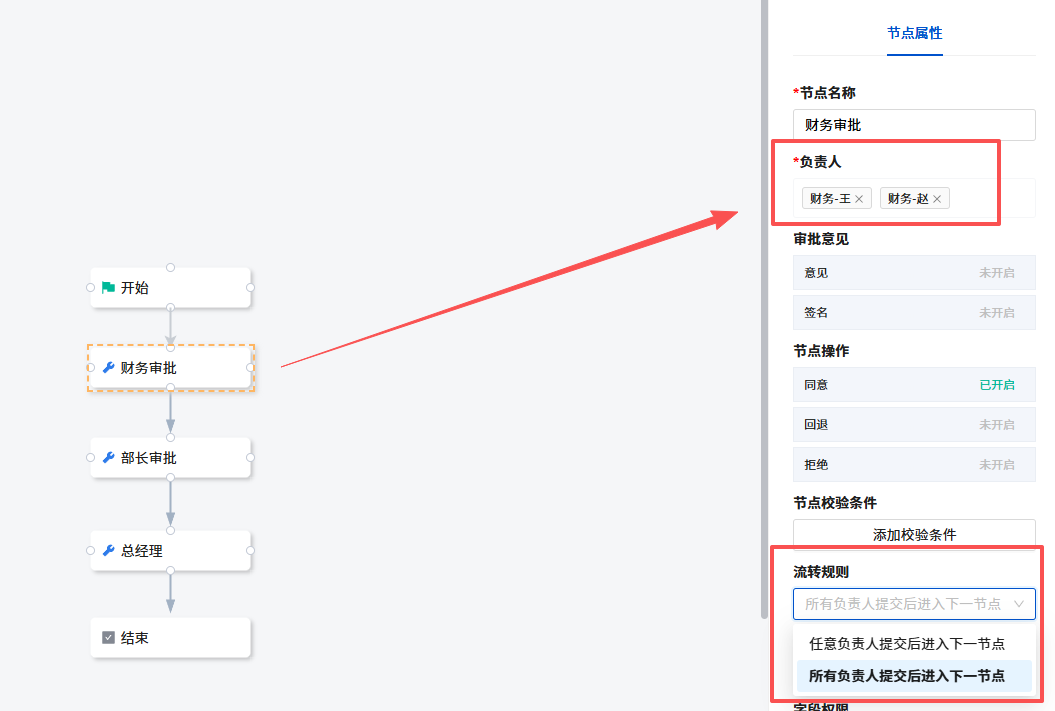Collapse the 流转规则 dropdown arrow
The height and width of the screenshot is (711, 1055).
[x=1019, y=604]
